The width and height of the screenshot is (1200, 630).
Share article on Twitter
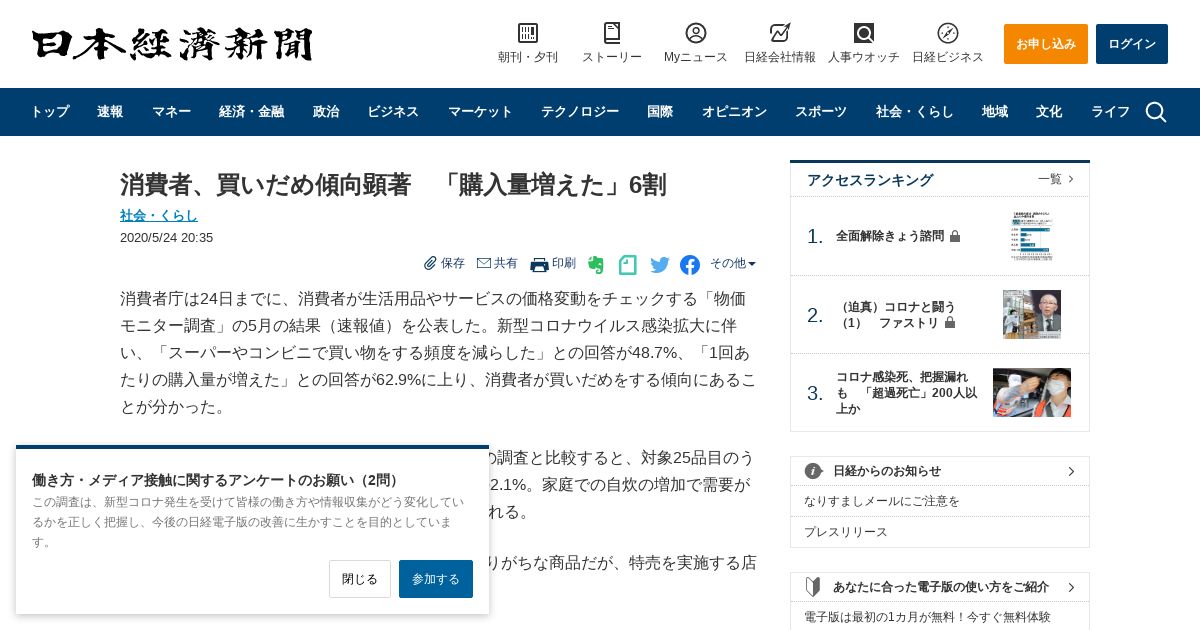click(x=660, y=265)
